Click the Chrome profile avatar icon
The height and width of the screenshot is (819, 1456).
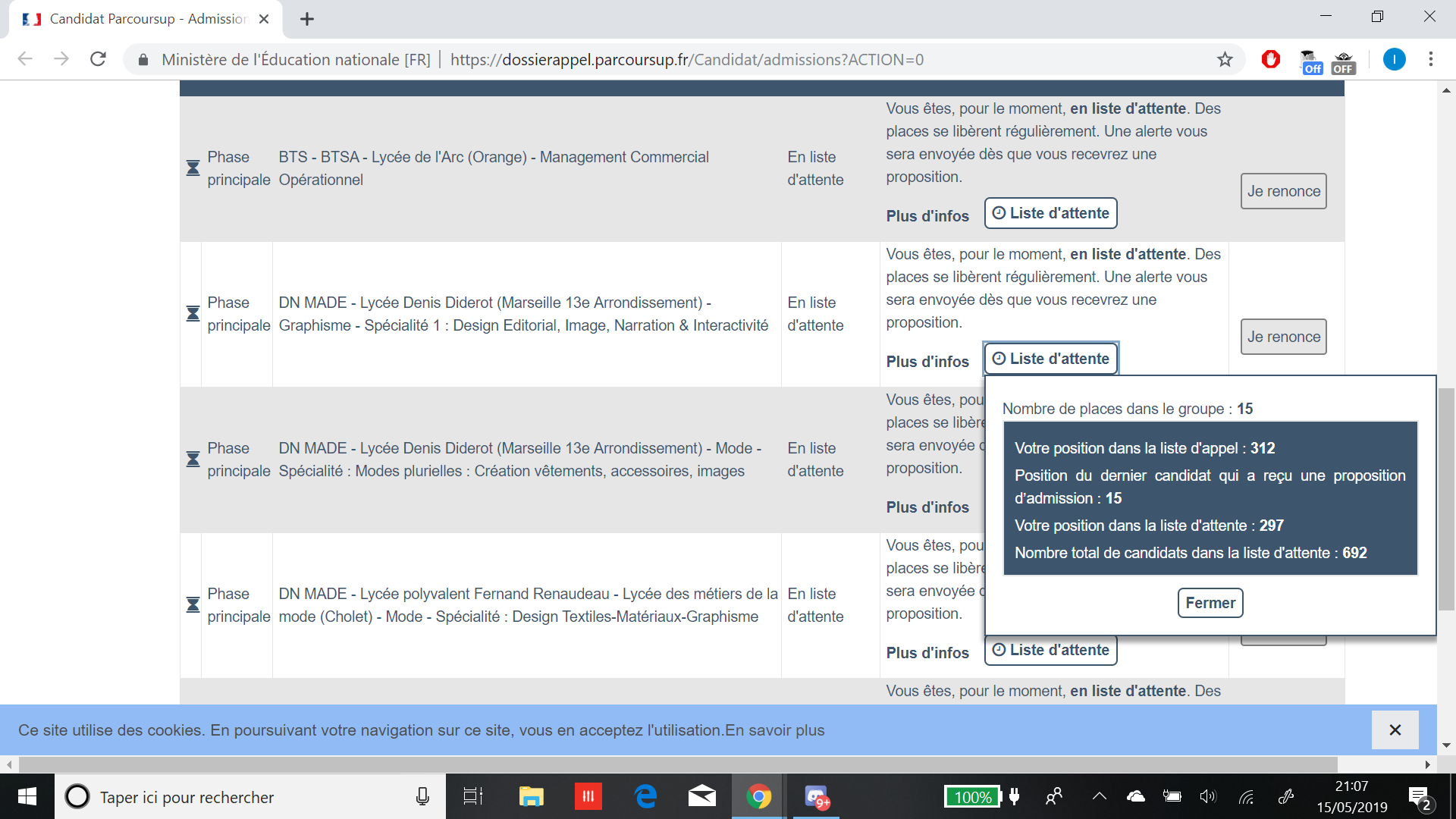1394,59
